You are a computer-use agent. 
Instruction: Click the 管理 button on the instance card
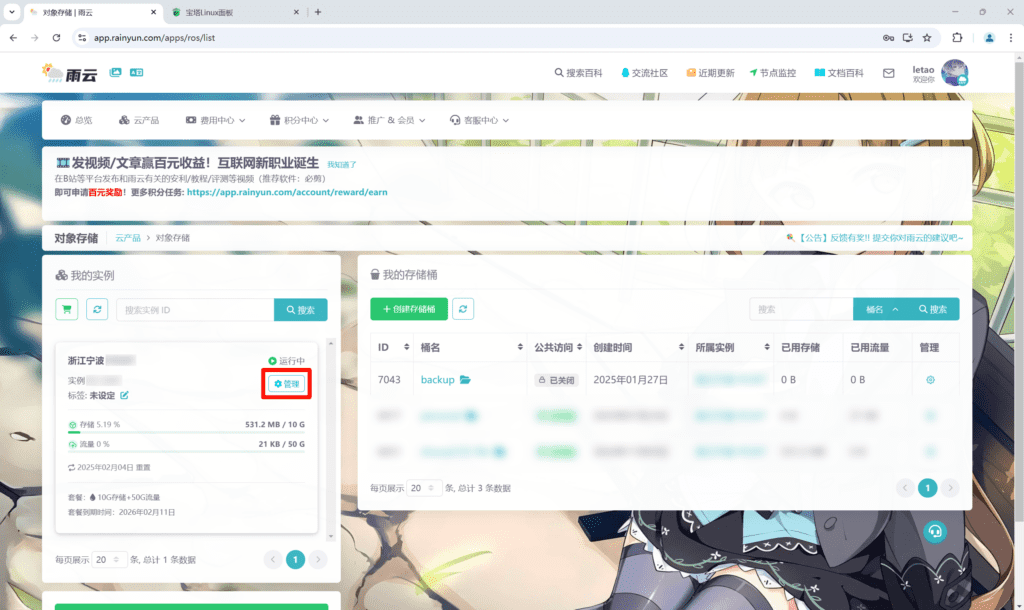click(287, 384)
